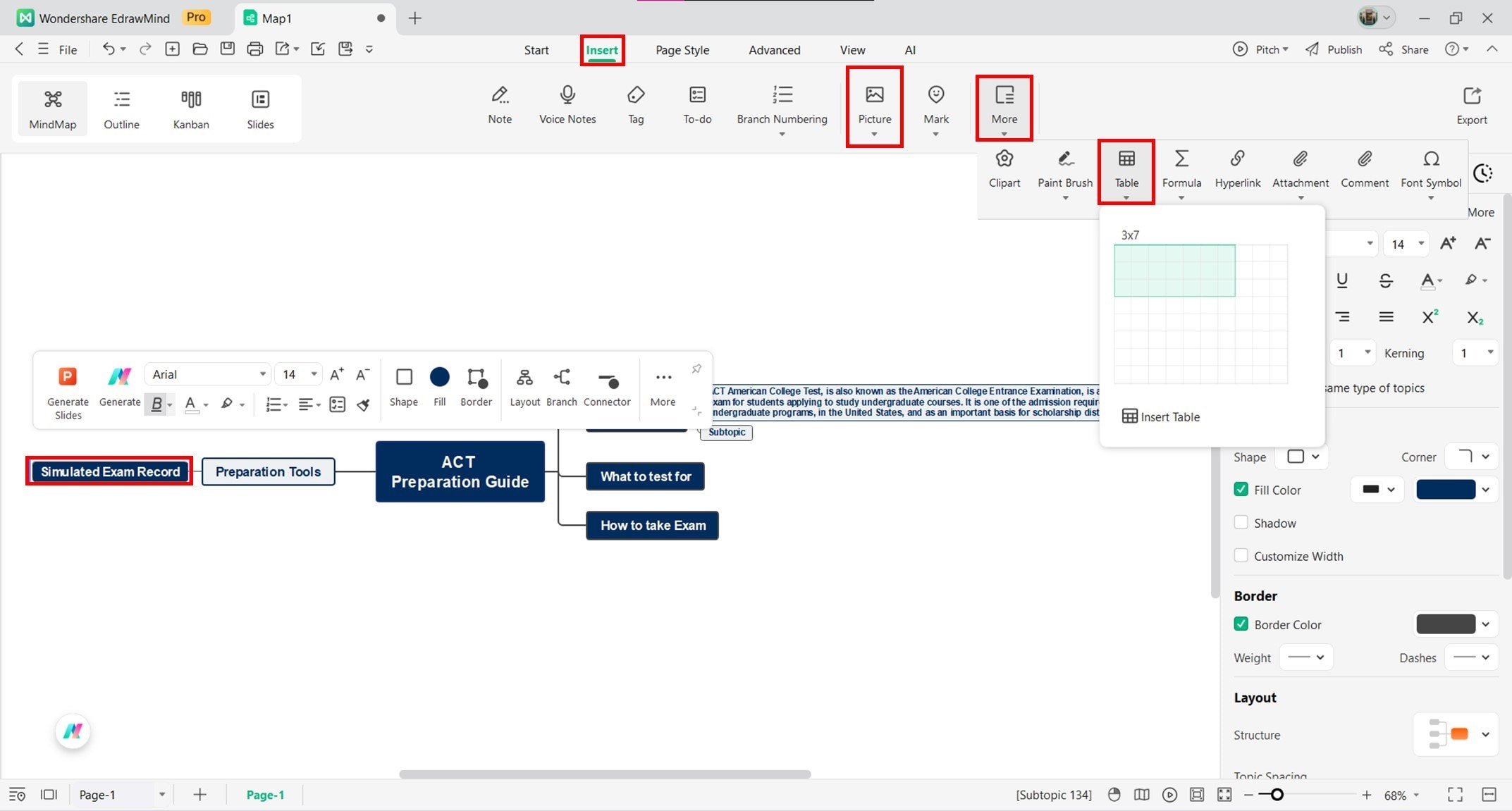This screenshot has width=1512, height=811.
Task: Switch to Start tab
Action: (x=536, y=50)
